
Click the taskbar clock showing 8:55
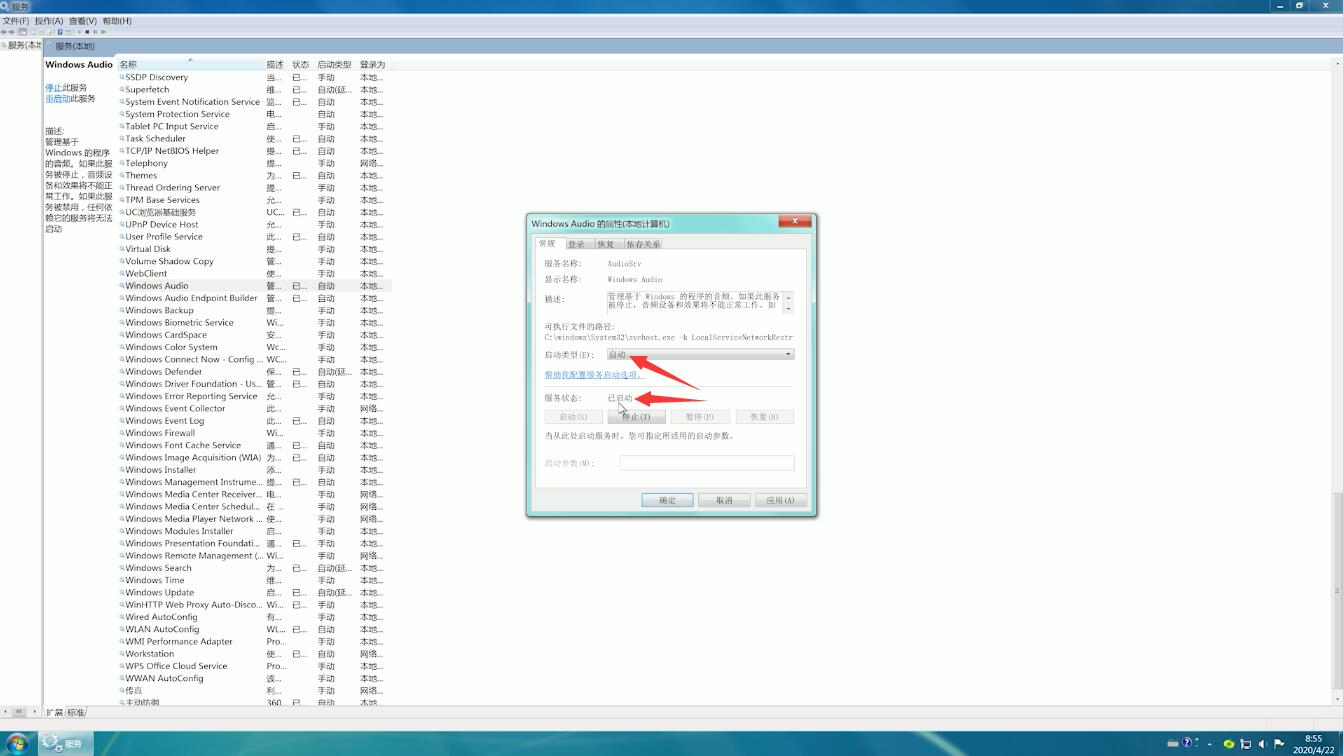(1313, 744)
